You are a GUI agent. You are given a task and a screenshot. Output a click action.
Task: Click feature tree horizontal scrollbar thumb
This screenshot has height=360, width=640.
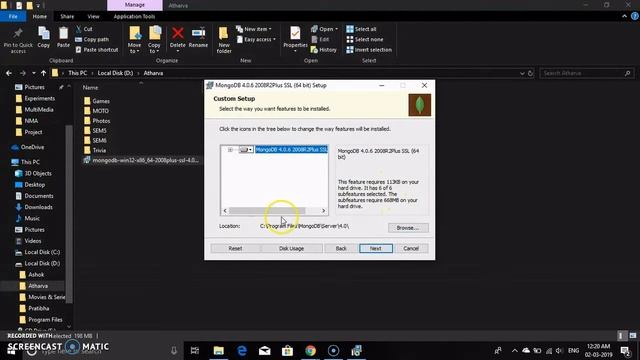pos(267,211)
